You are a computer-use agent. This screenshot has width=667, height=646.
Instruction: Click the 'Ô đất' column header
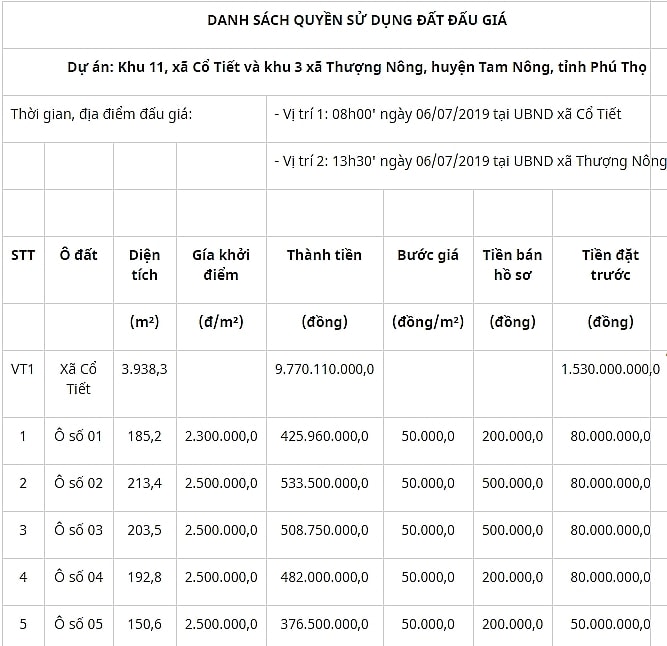pyautogui.click(x=79, y=255)
